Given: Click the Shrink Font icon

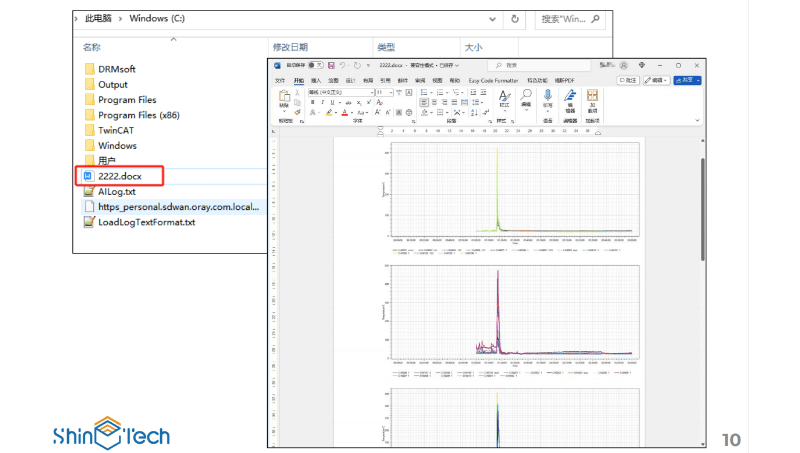Looking at the screenshot, I should click(388, 112).
